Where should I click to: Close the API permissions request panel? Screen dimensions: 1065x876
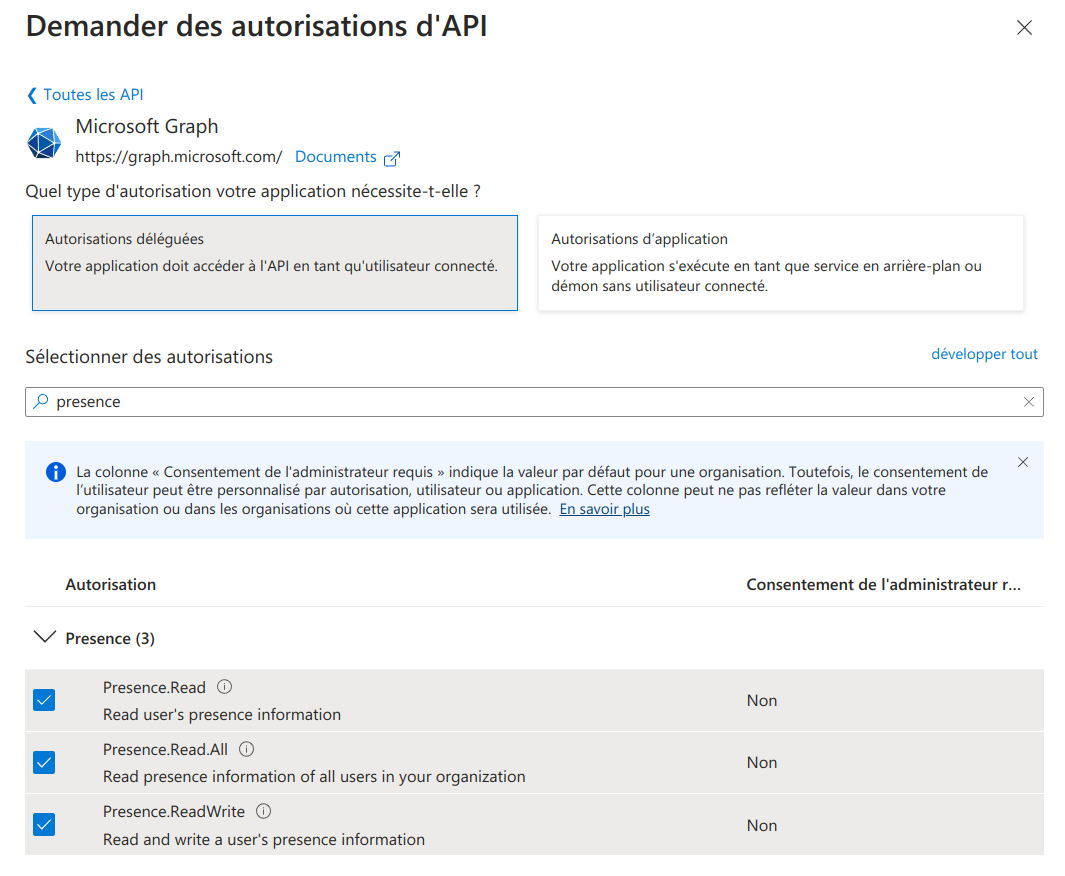coord(1024,28)
